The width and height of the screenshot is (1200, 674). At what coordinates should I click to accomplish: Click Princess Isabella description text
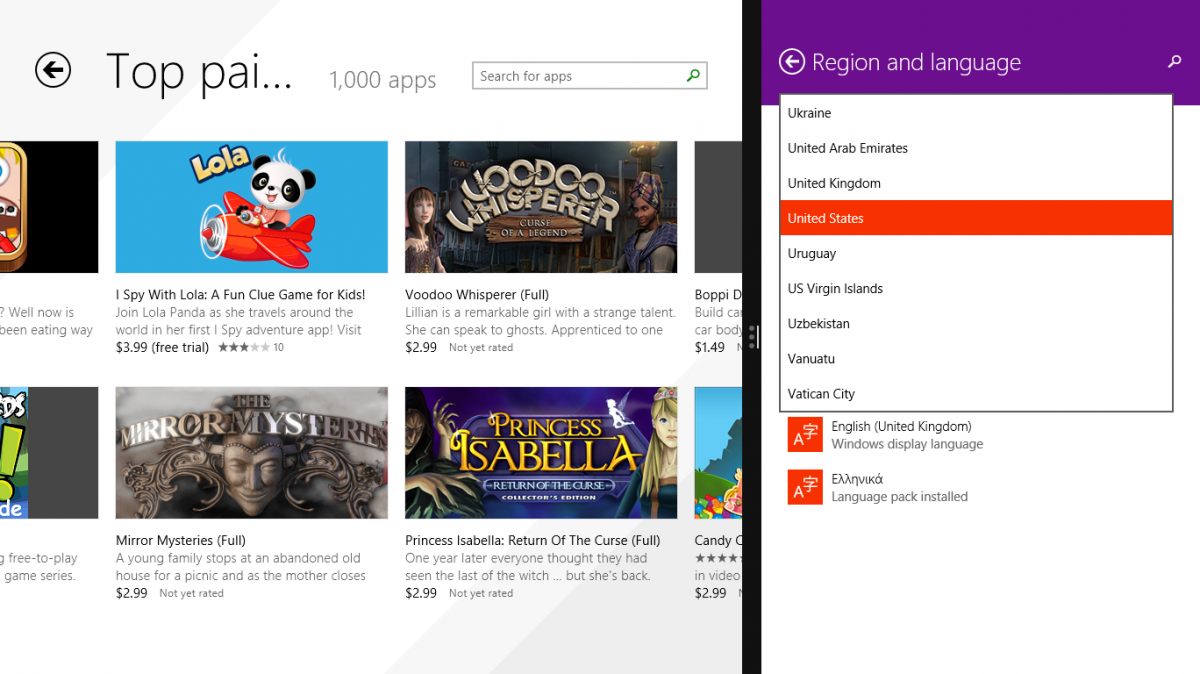528,567
